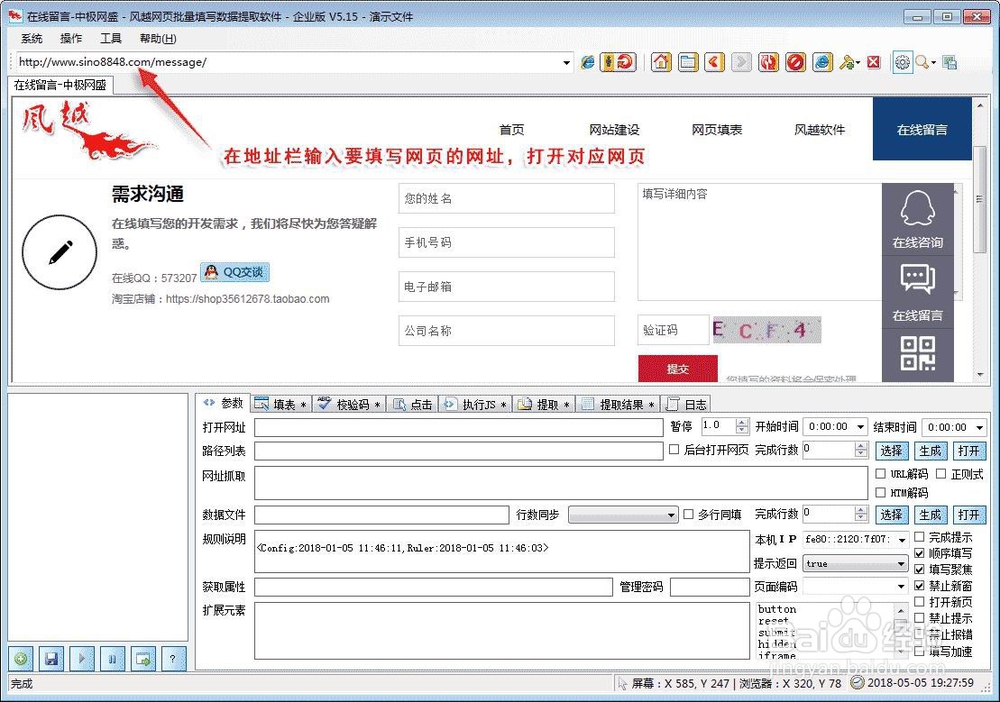Viewport: 1000px width, 702px height.
Task: Open the folder browse toolbar icon
Action: pyautogui.click(x=688, y=62)
